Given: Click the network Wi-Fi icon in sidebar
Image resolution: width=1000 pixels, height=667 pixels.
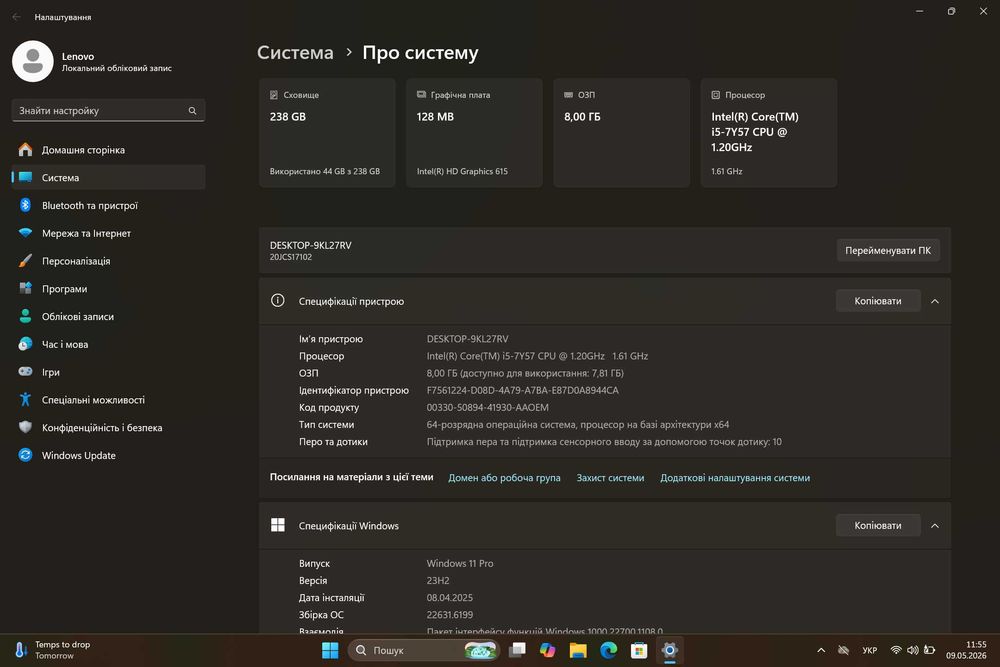Looking at the screenshot, I should [x=26, y=233].
